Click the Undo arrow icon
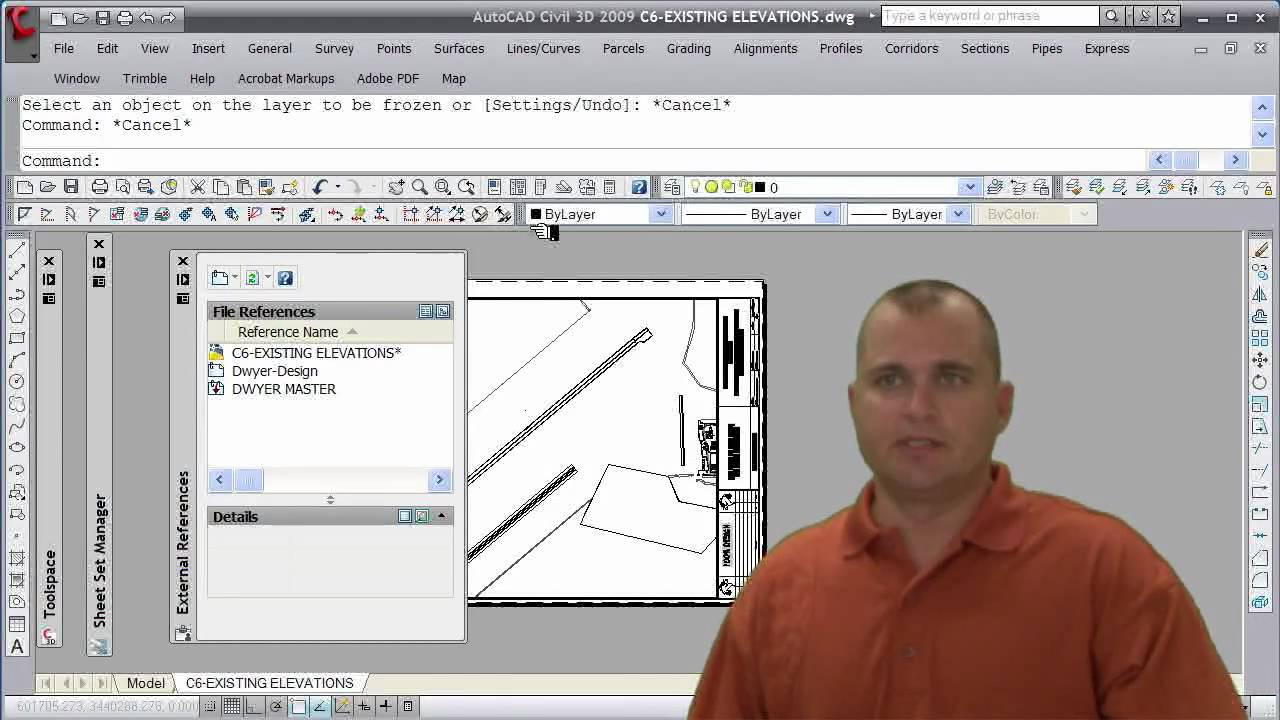 click(x=320, y=187)
